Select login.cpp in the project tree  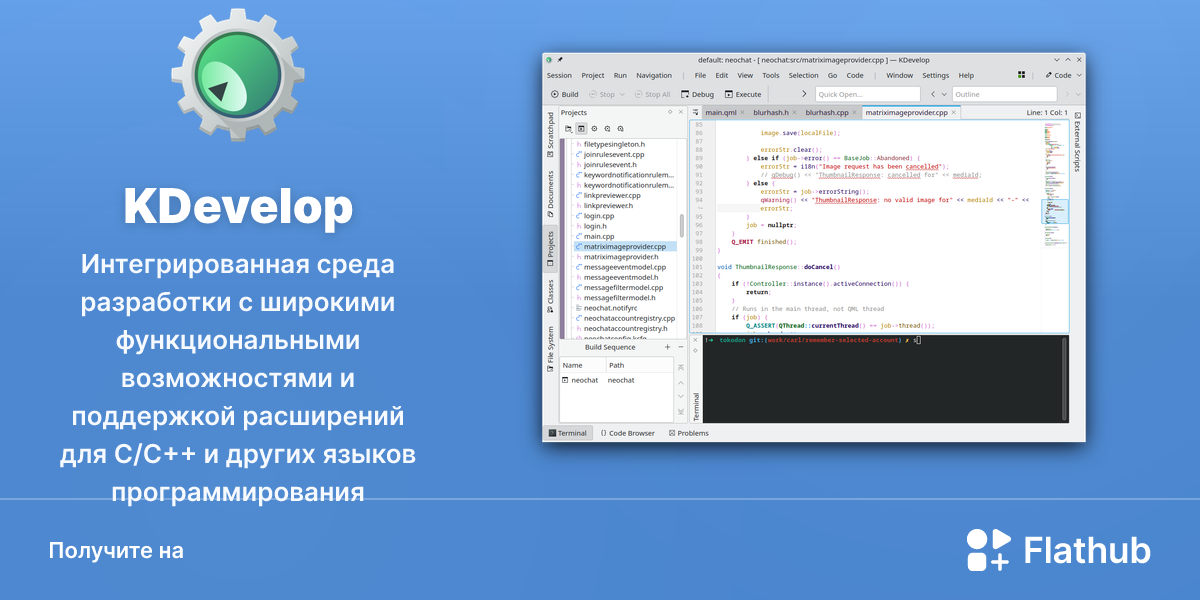coord(594,216)
